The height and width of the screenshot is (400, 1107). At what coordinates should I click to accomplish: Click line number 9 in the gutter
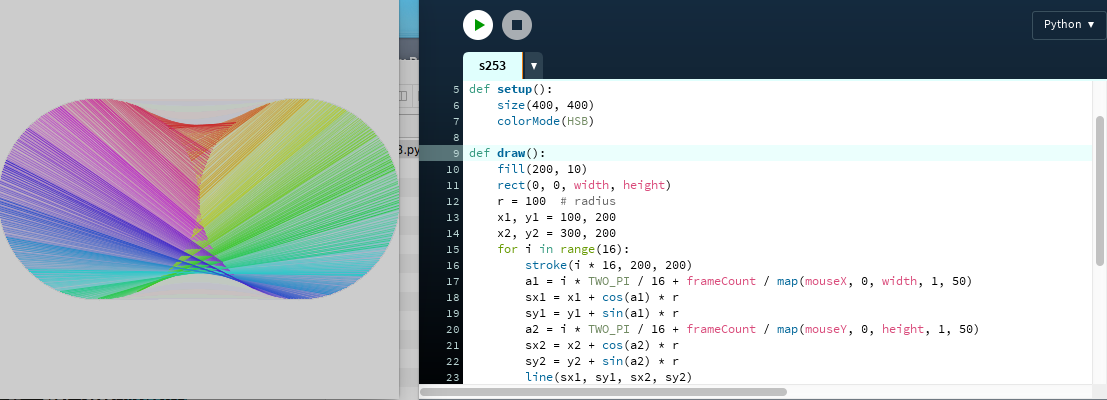point(454,153)
